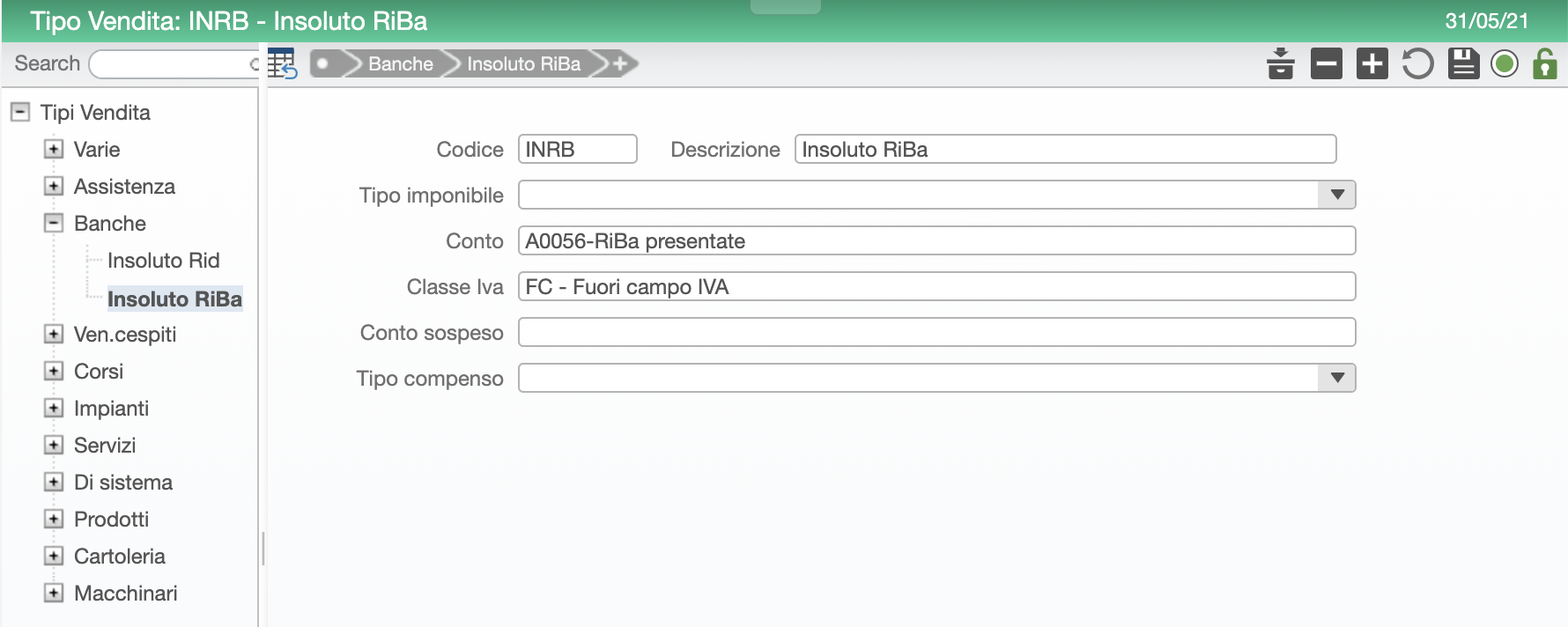Click the breadcrumb root dot
Viewport: 1568px width, 627px height.
(x=324, y=63)
